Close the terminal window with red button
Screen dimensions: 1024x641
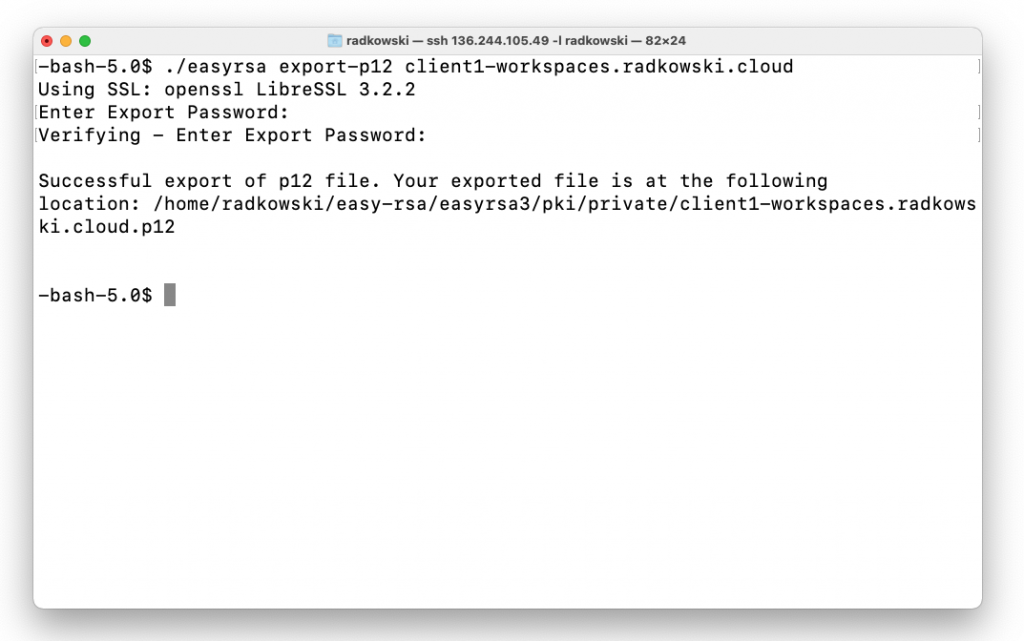click(47, 41)
